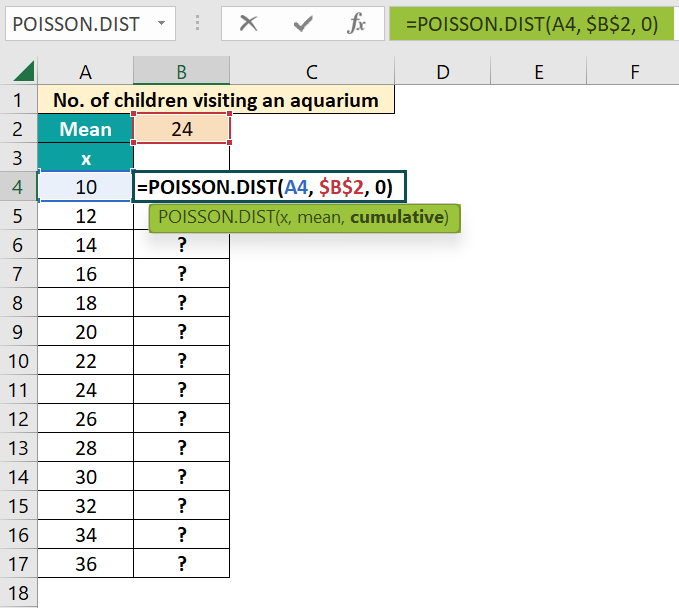Select row 4 header
This screenshot has width=679, height=608.
(x=18, y=187)
